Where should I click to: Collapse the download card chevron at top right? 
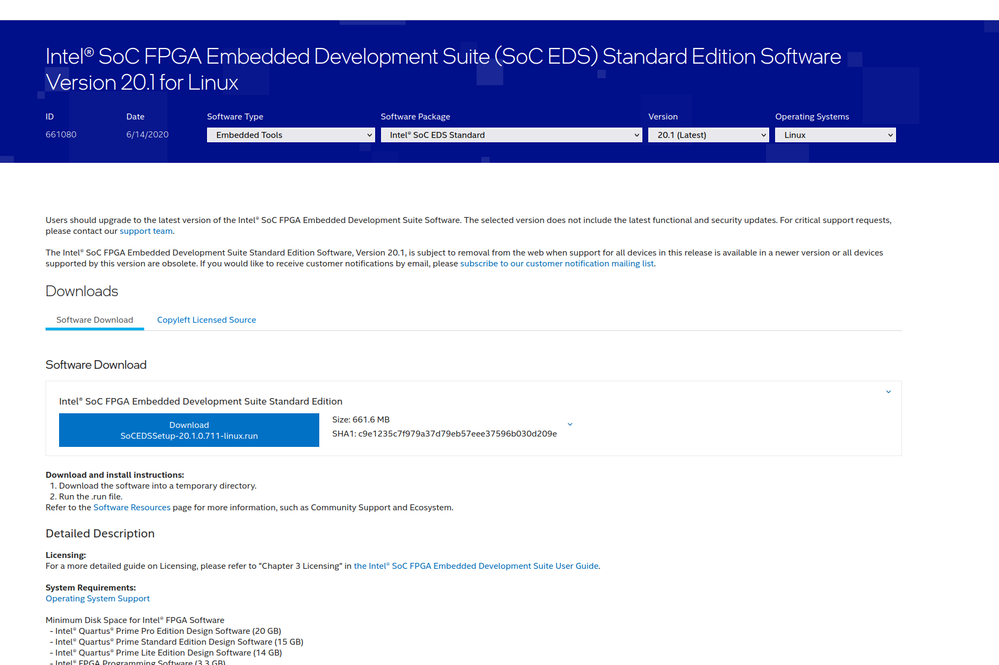point(888,392)
